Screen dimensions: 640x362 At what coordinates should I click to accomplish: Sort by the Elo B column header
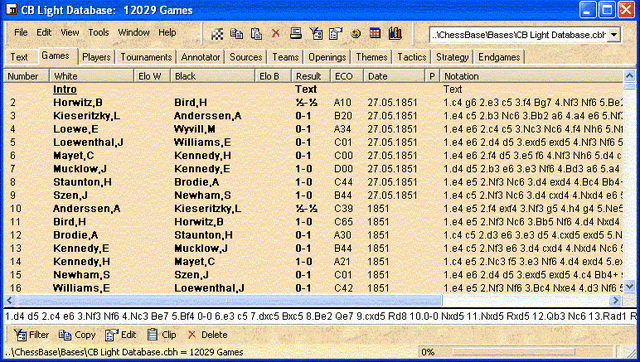(273, 76)
